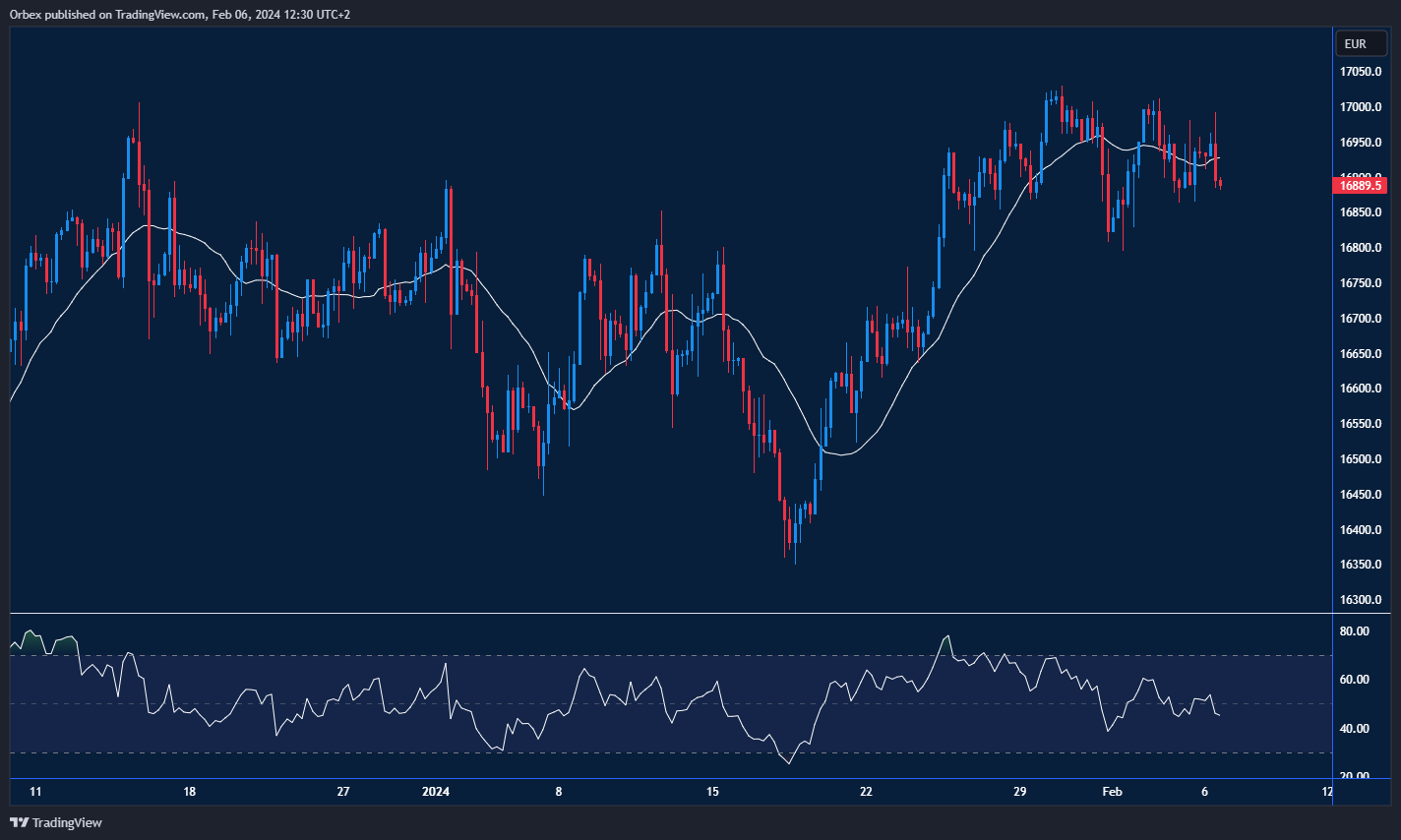Click the 60.00 RSI scale label
This screenshot has height=840, width=1401.
coord(1355,680)
